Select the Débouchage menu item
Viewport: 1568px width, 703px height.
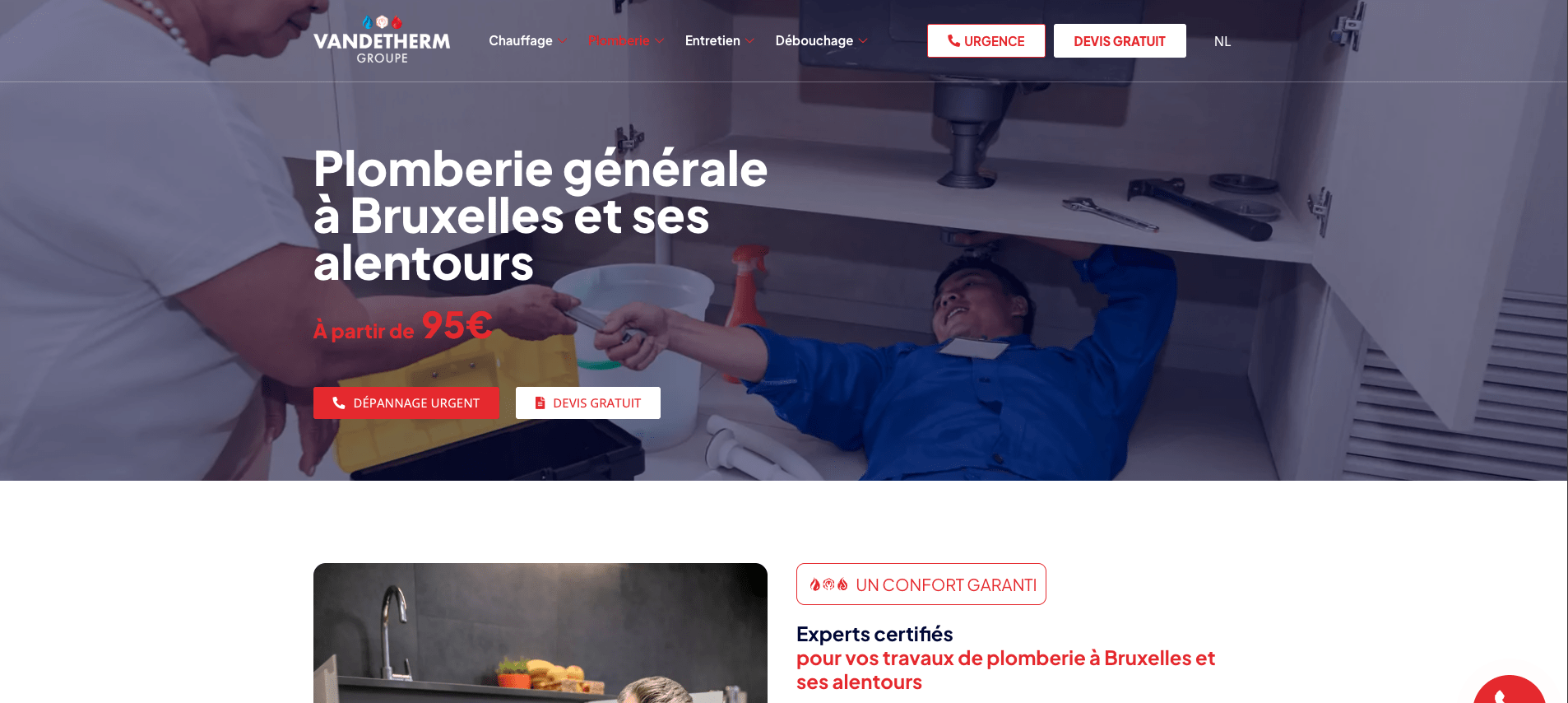[x=814, y=40]
